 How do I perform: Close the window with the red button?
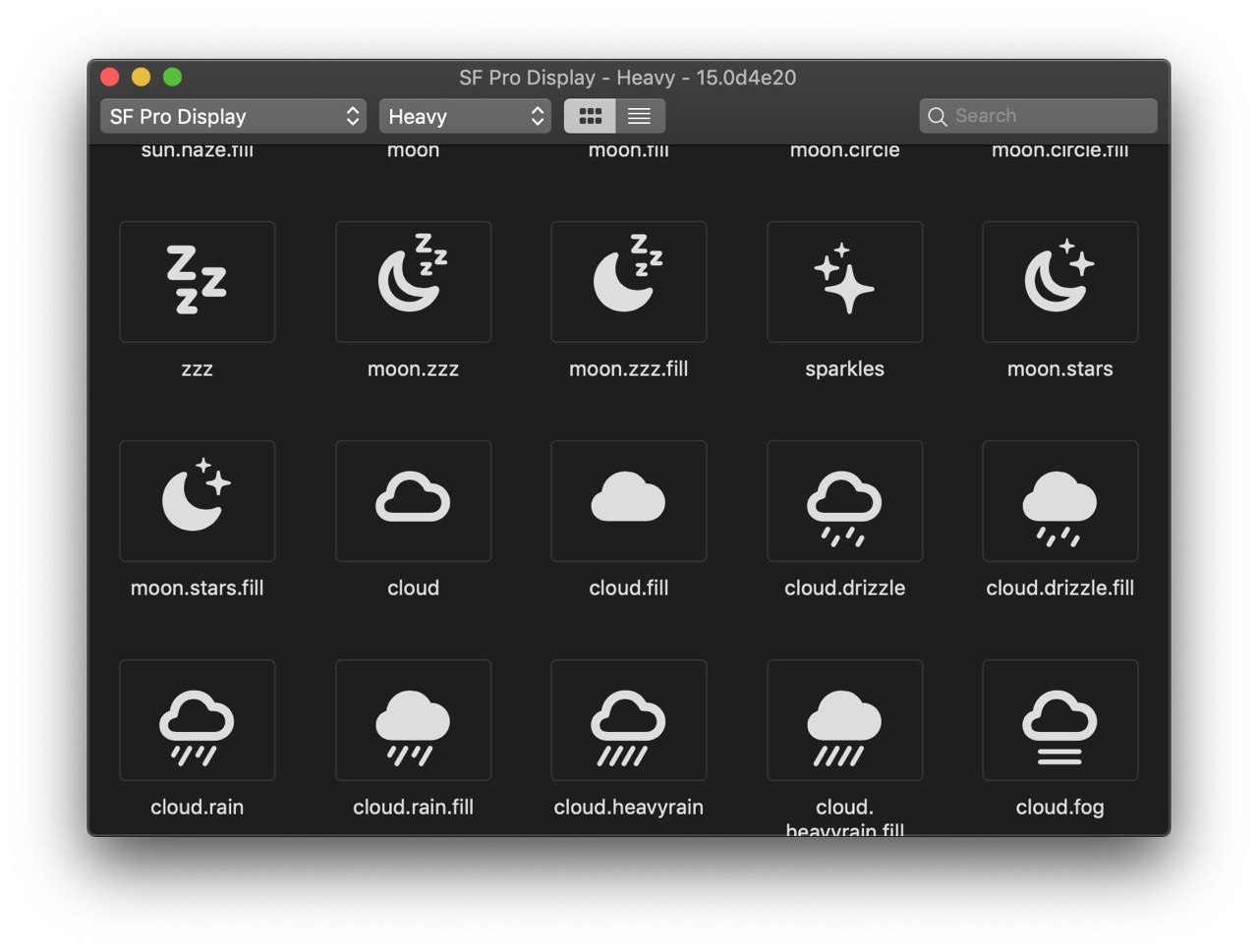click(110, 77)
